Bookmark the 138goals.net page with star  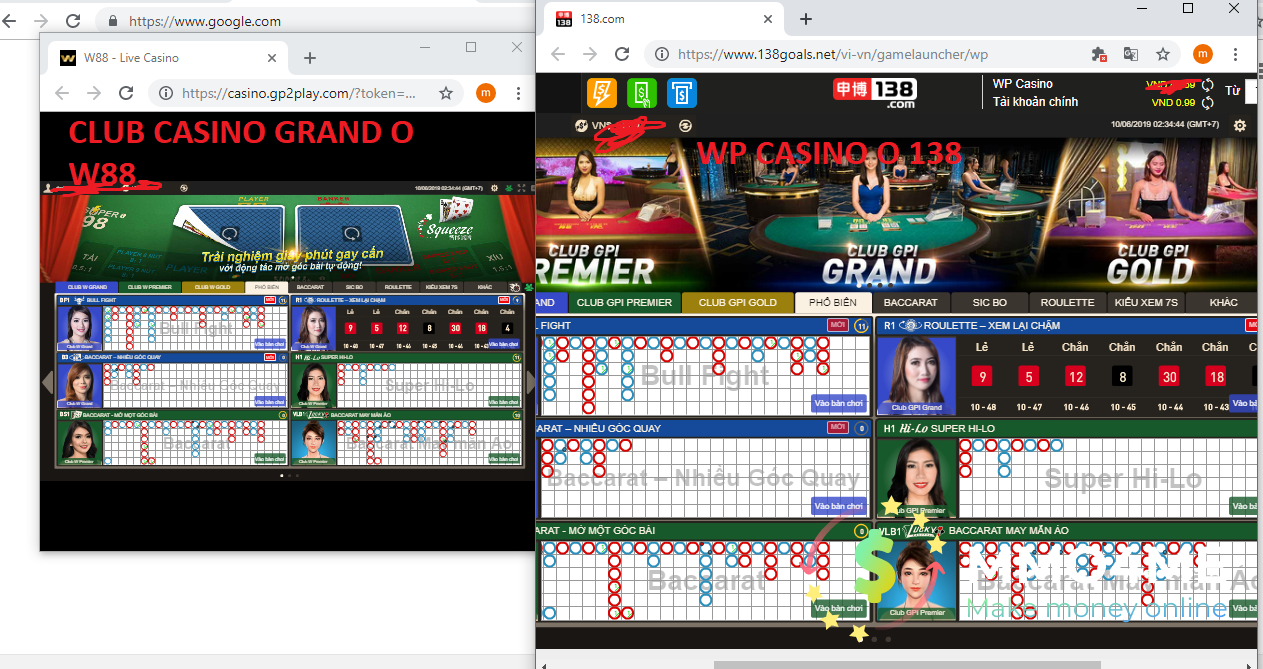pos(1163,54)
